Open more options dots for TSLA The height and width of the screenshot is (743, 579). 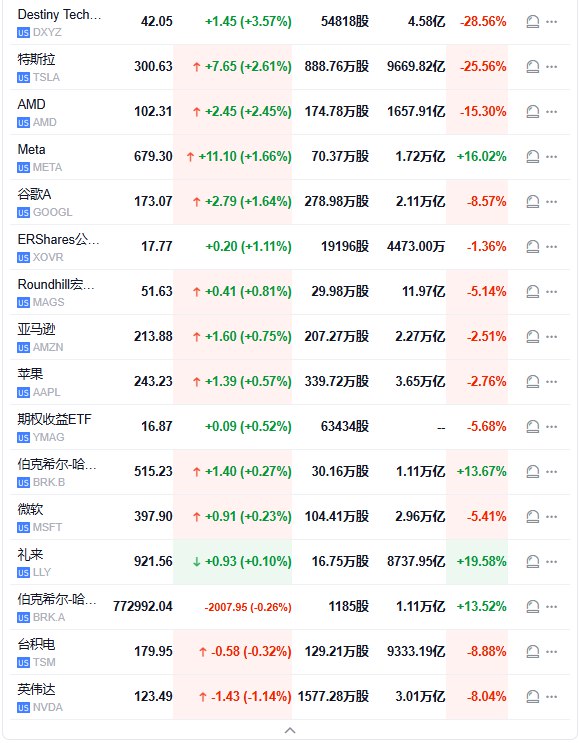pyautogui.click(x=552, y=67)
